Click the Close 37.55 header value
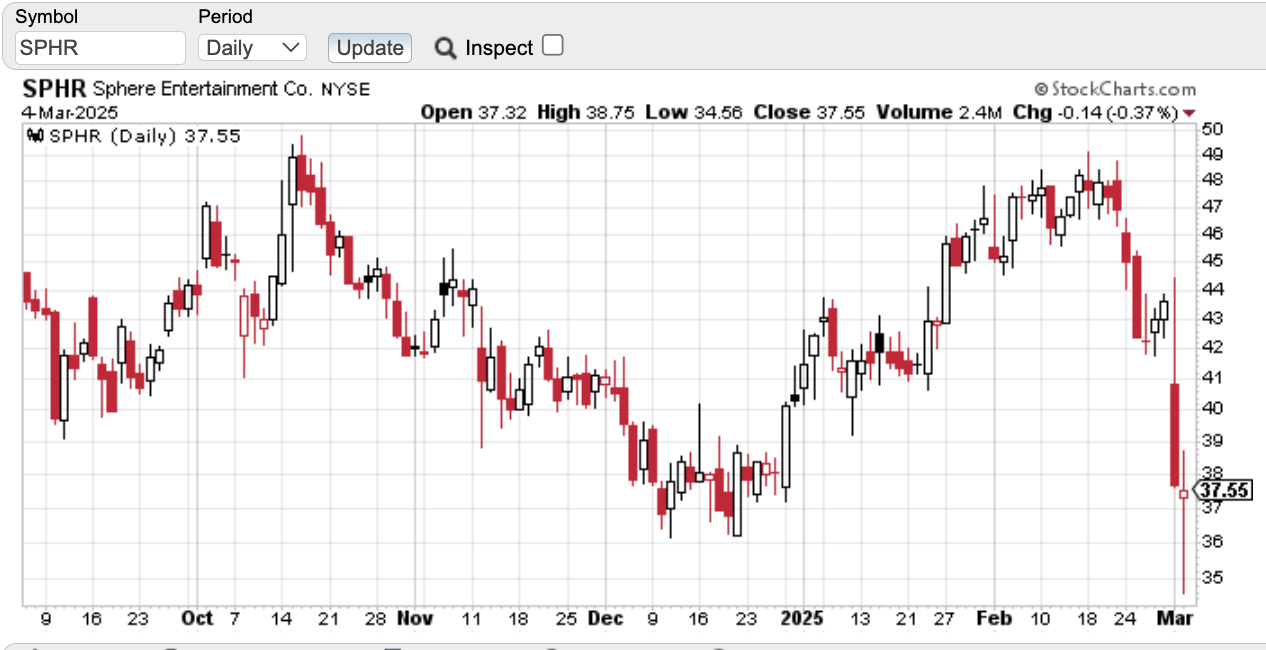This screenshot has height=650, width=1266. pyautogui.click(x=840, y=112)
